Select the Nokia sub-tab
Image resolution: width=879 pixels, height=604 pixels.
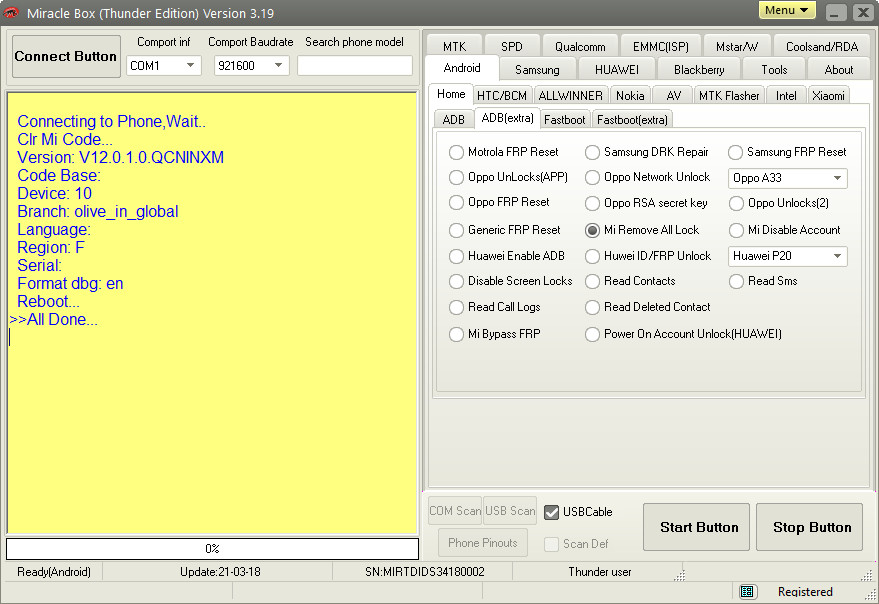coord(630,96)
